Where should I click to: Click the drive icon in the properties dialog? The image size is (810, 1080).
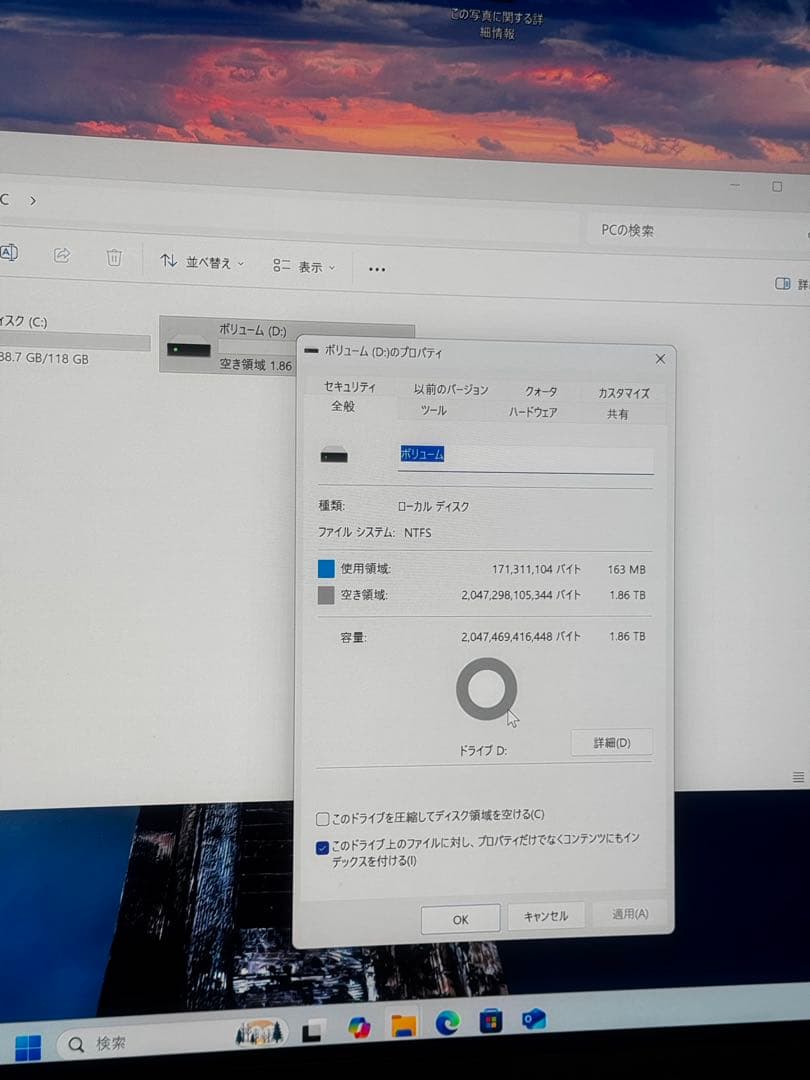[335, 455]
